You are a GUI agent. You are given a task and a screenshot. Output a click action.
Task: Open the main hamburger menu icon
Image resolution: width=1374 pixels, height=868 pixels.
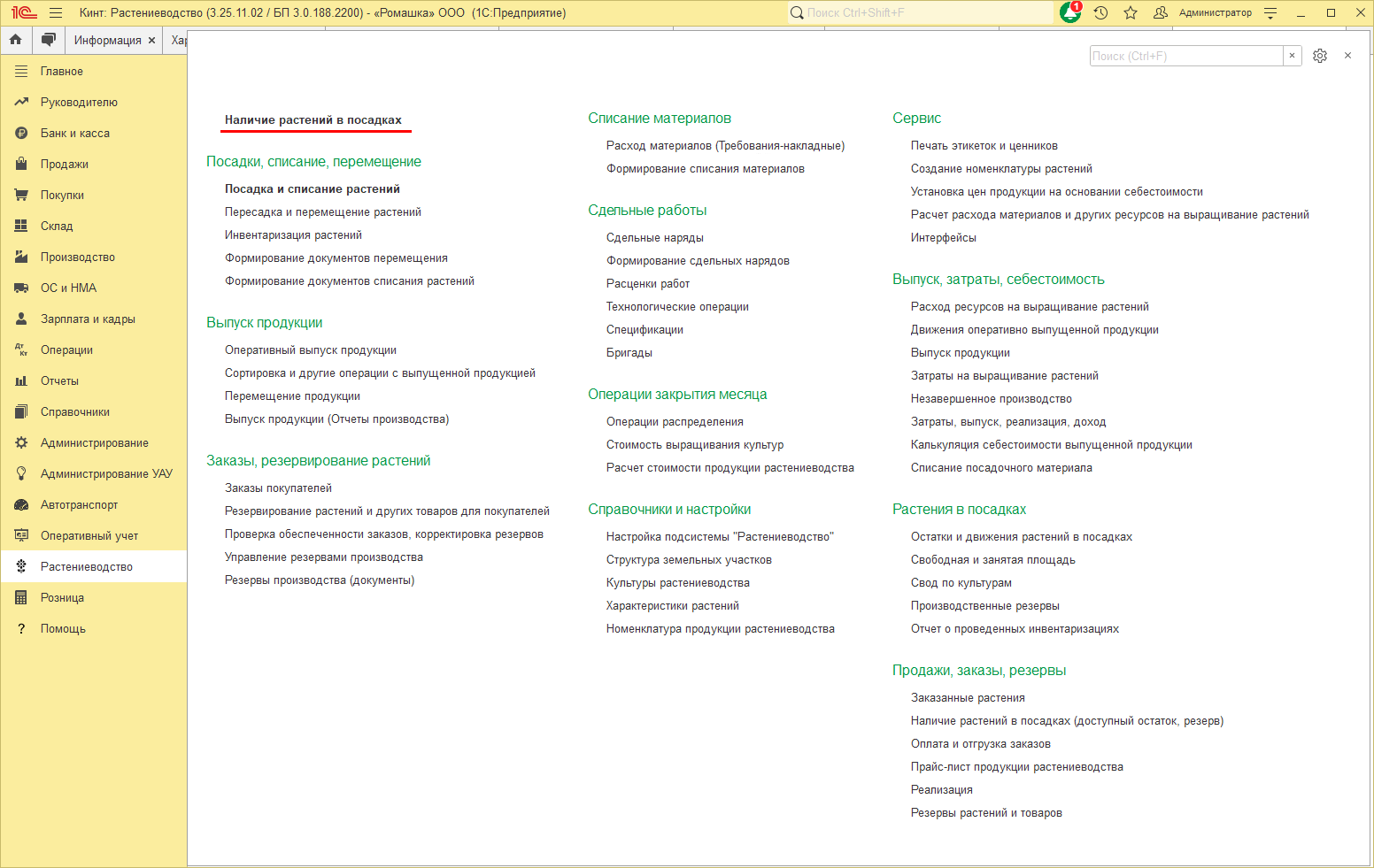tap(56, 12)
